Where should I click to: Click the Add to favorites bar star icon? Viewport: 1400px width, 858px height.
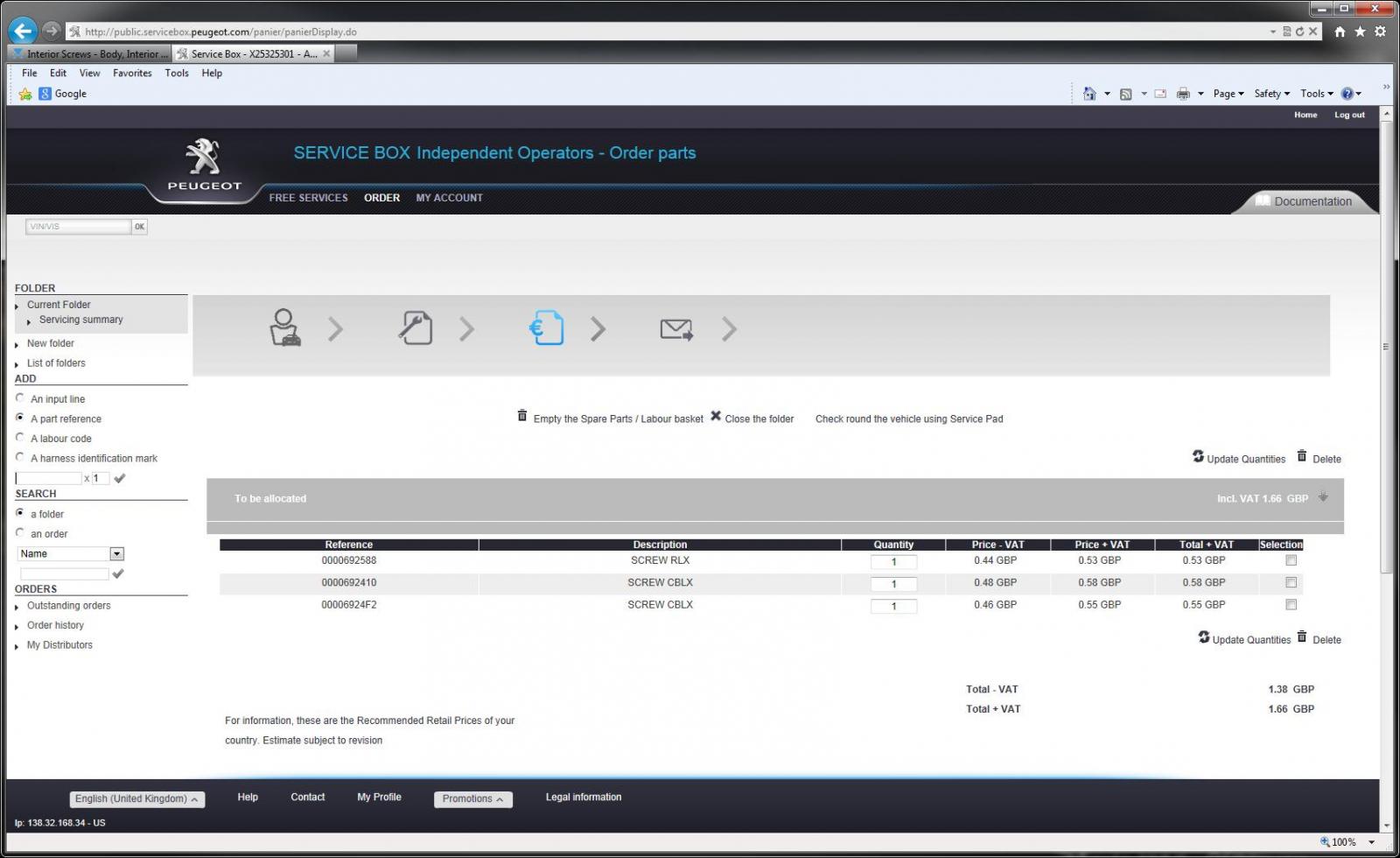25,94
